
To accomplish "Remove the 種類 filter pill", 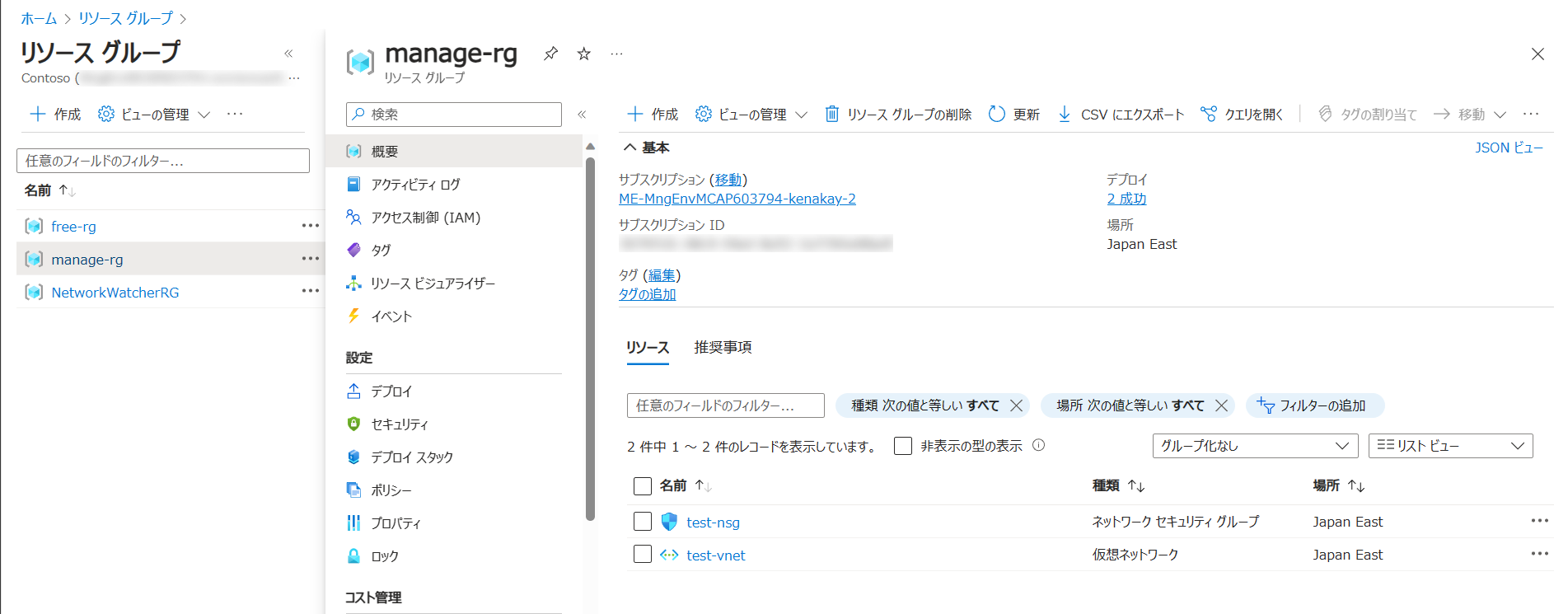I will 1017,405.
